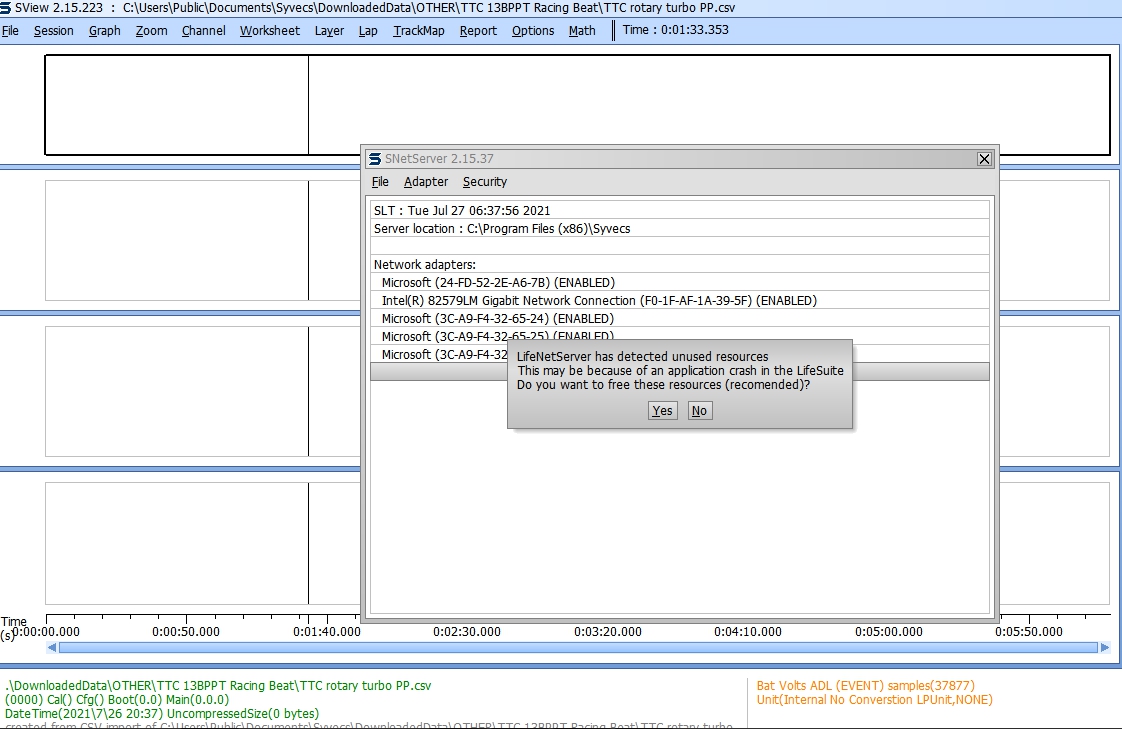Click the horizontal timeline scrollbar track
Viewport: 1122px width, 729px height.
[578, 648]
